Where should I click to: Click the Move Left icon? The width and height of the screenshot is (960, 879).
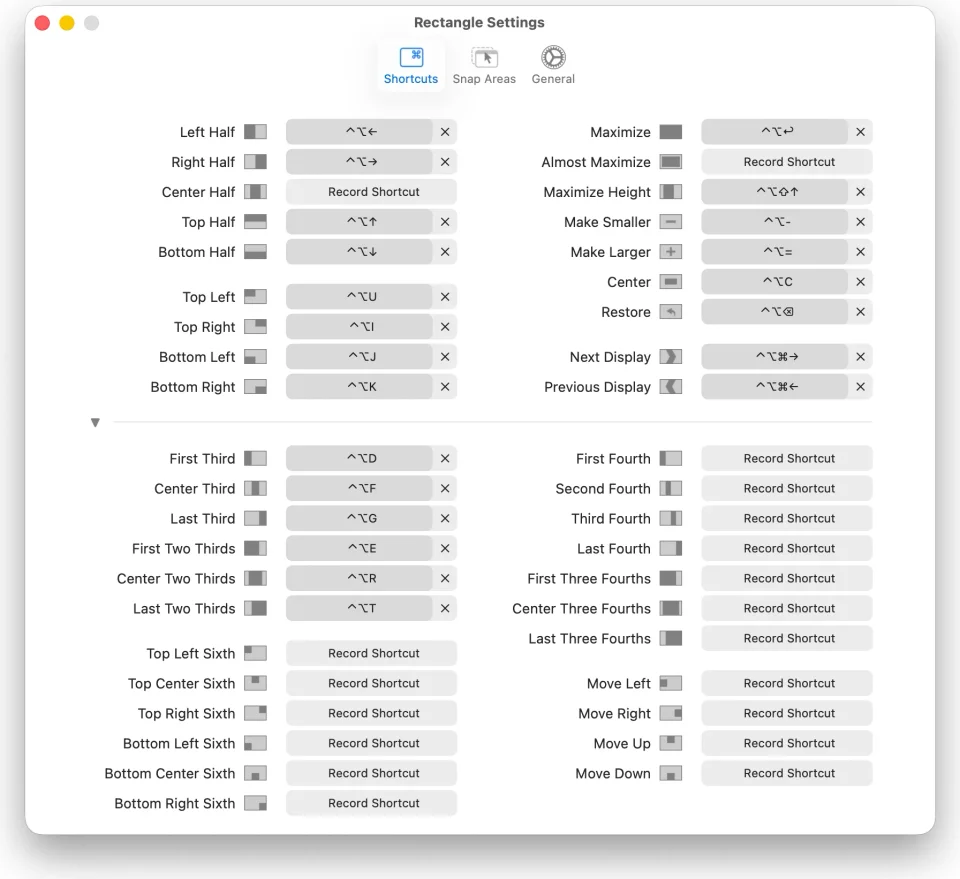pyautogui.click(x=670, y=683)
